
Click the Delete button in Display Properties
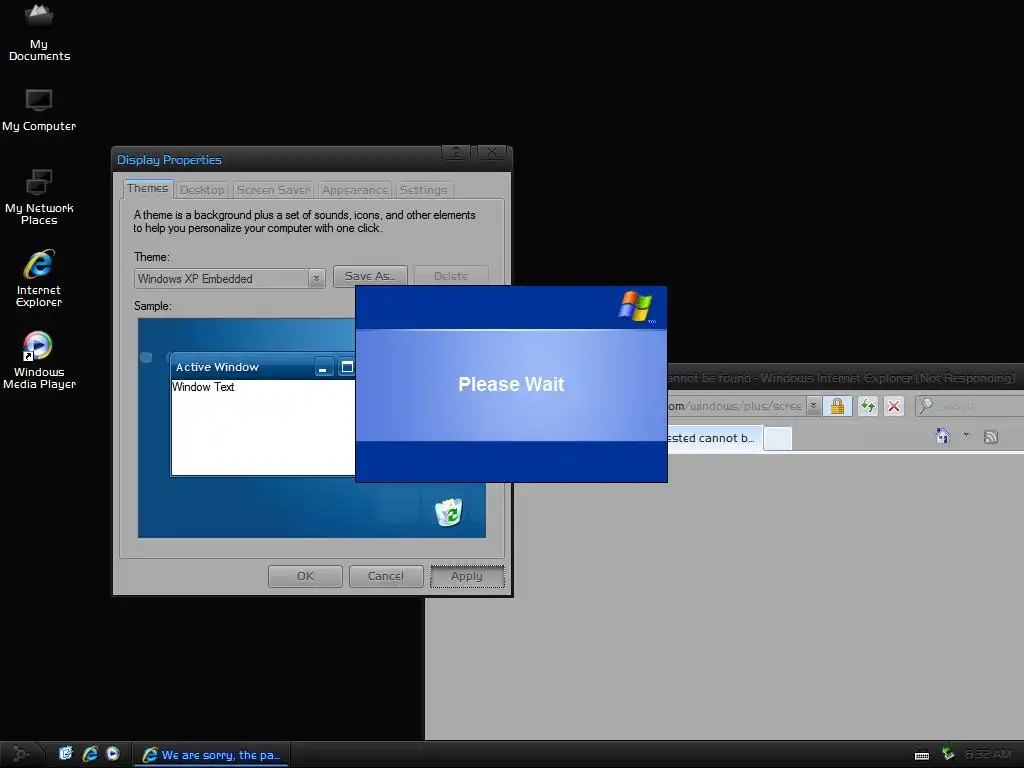tap(451, 276)
